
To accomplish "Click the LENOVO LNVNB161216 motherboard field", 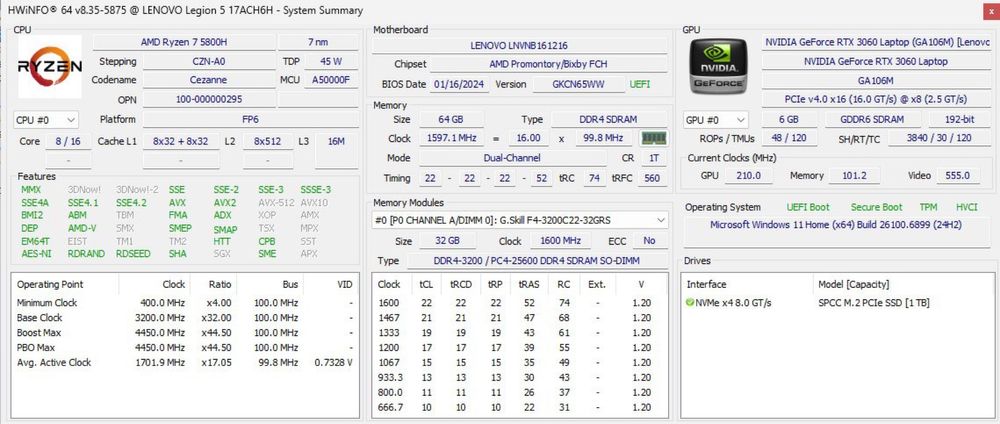I will point(519,46).
